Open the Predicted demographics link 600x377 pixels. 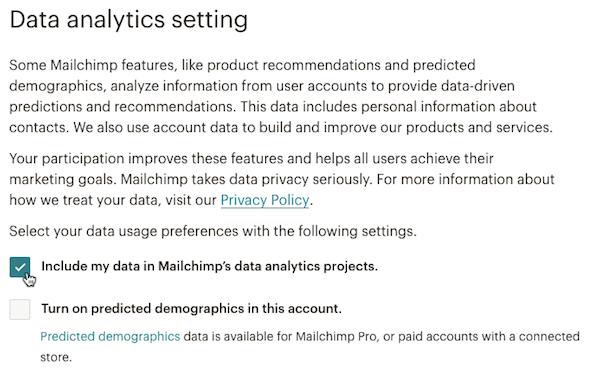coord(110,336)
